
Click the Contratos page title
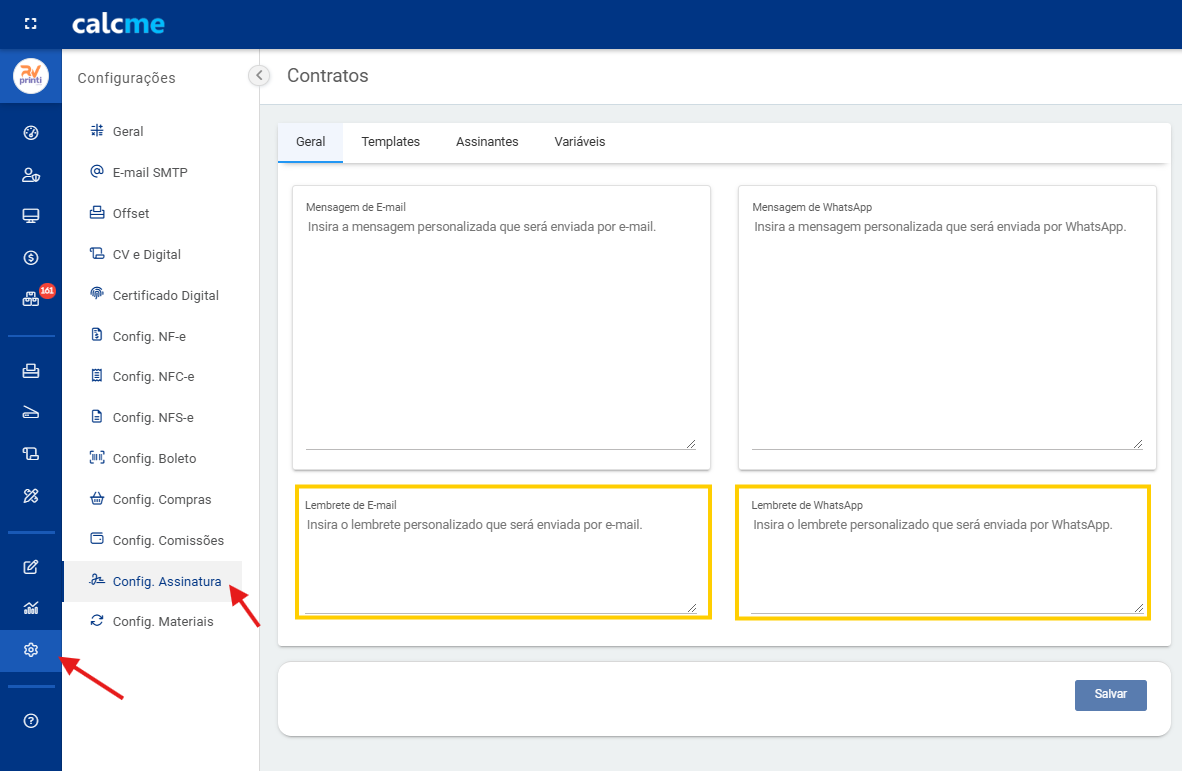coord(327,75)
